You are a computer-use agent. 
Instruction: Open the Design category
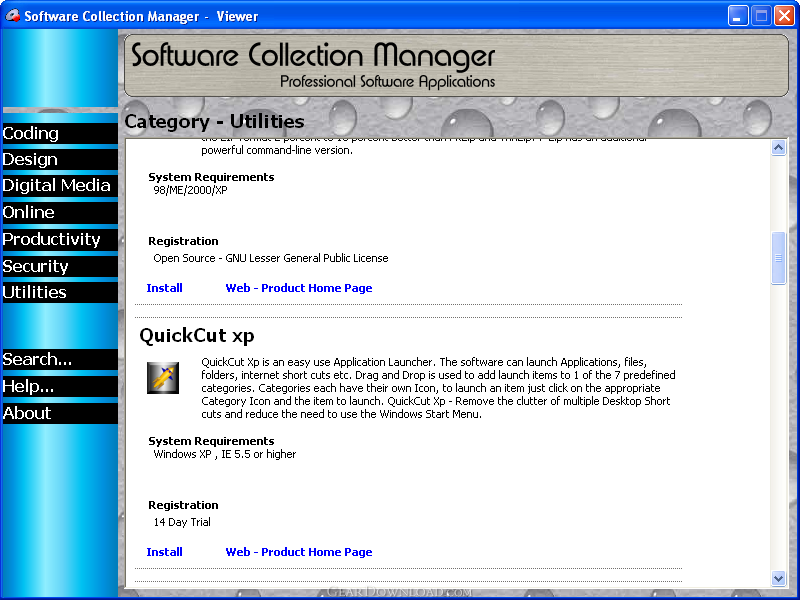[x=60, y=159]
